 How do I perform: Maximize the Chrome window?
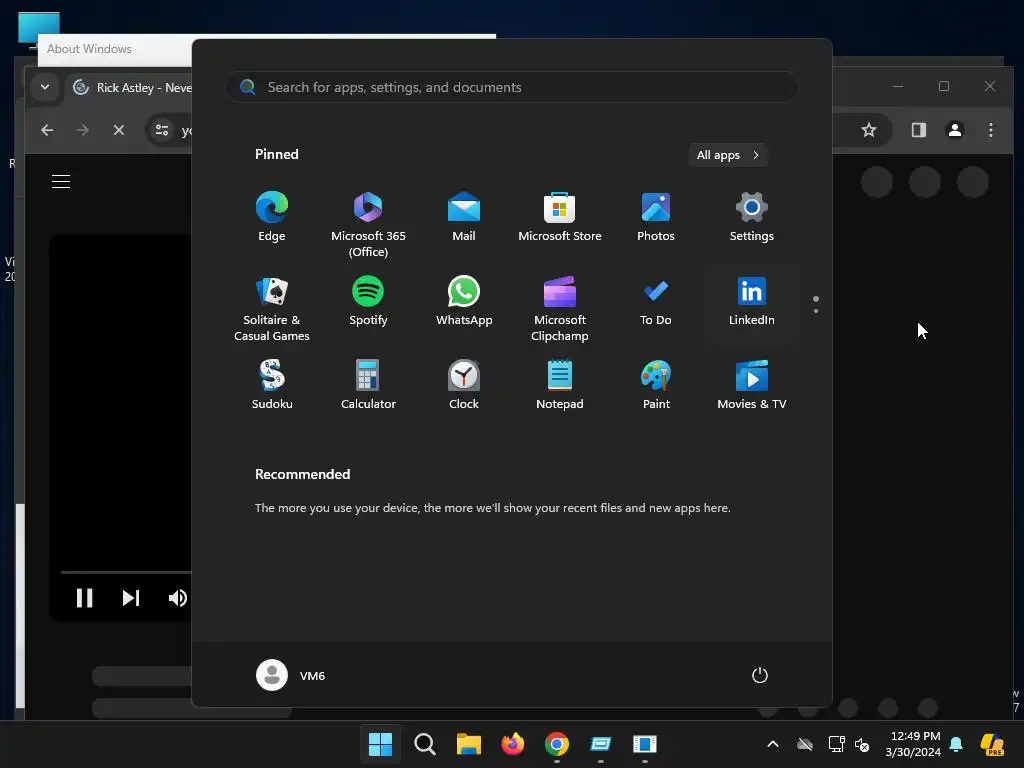(x=944, y=86)
